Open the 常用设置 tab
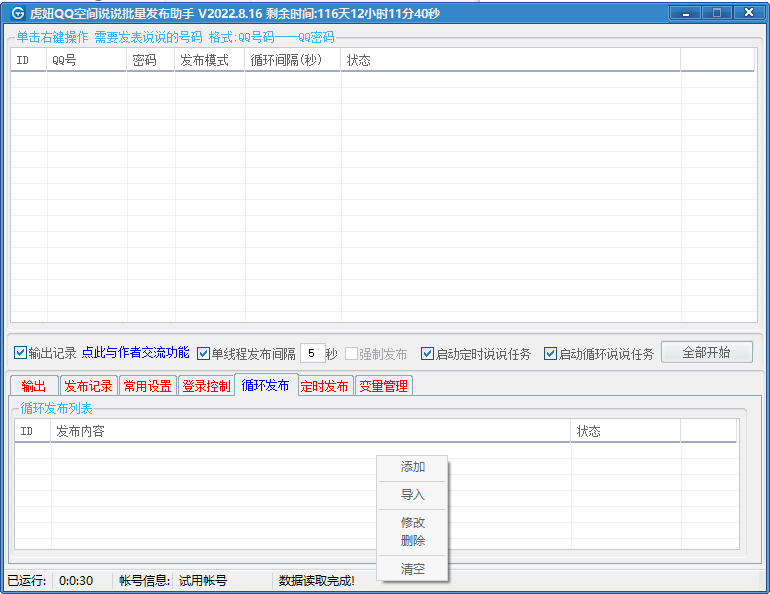770x594 pixels. [x=147, y=386]
